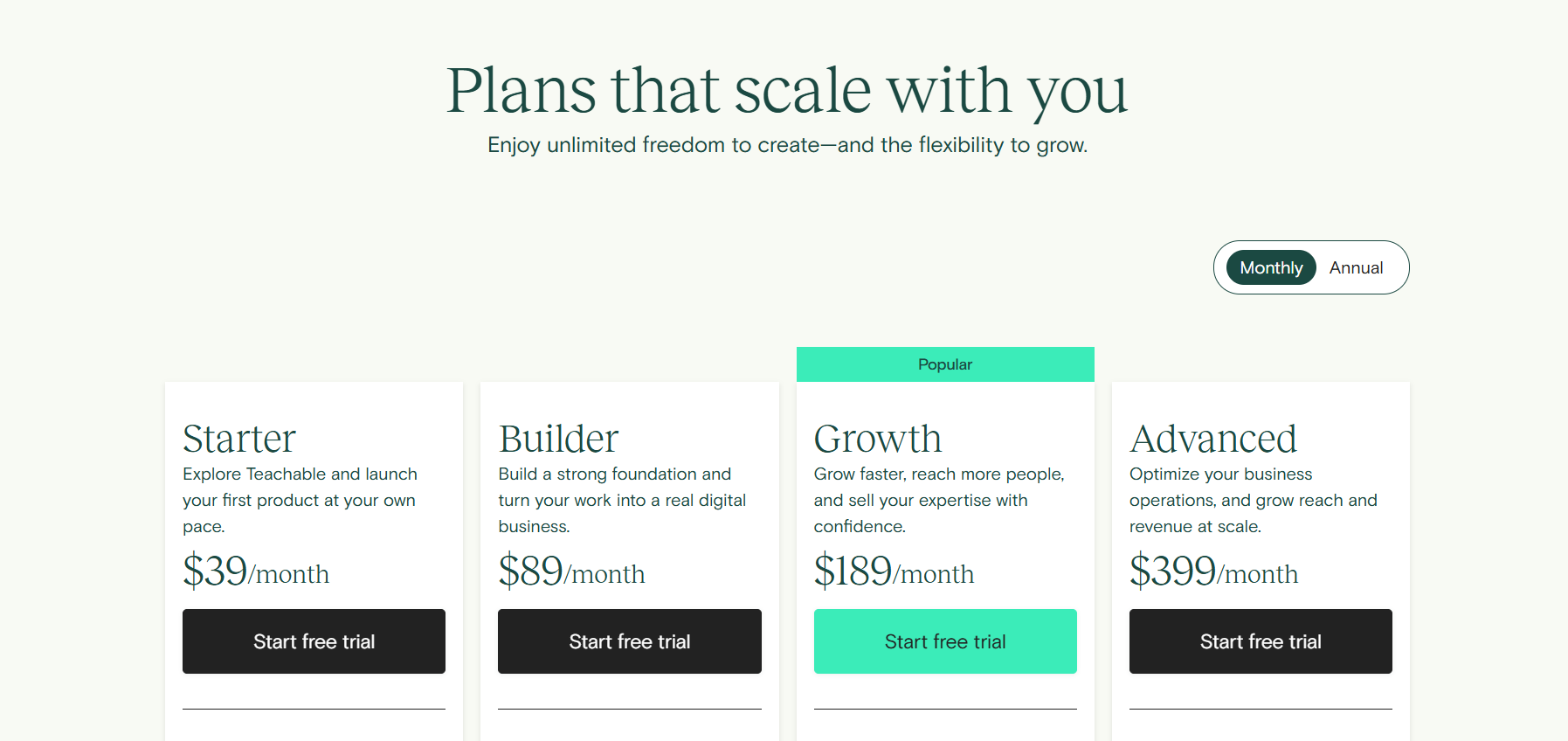
Task: Select the $399/month price text
Action: coord(1213,571)
